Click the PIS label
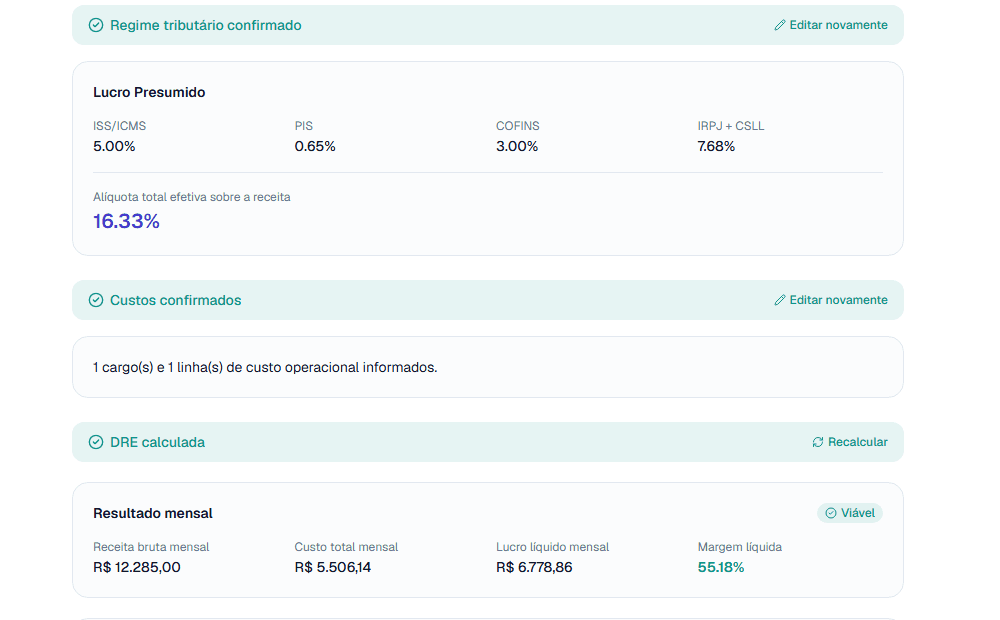 tap(304, 126)
